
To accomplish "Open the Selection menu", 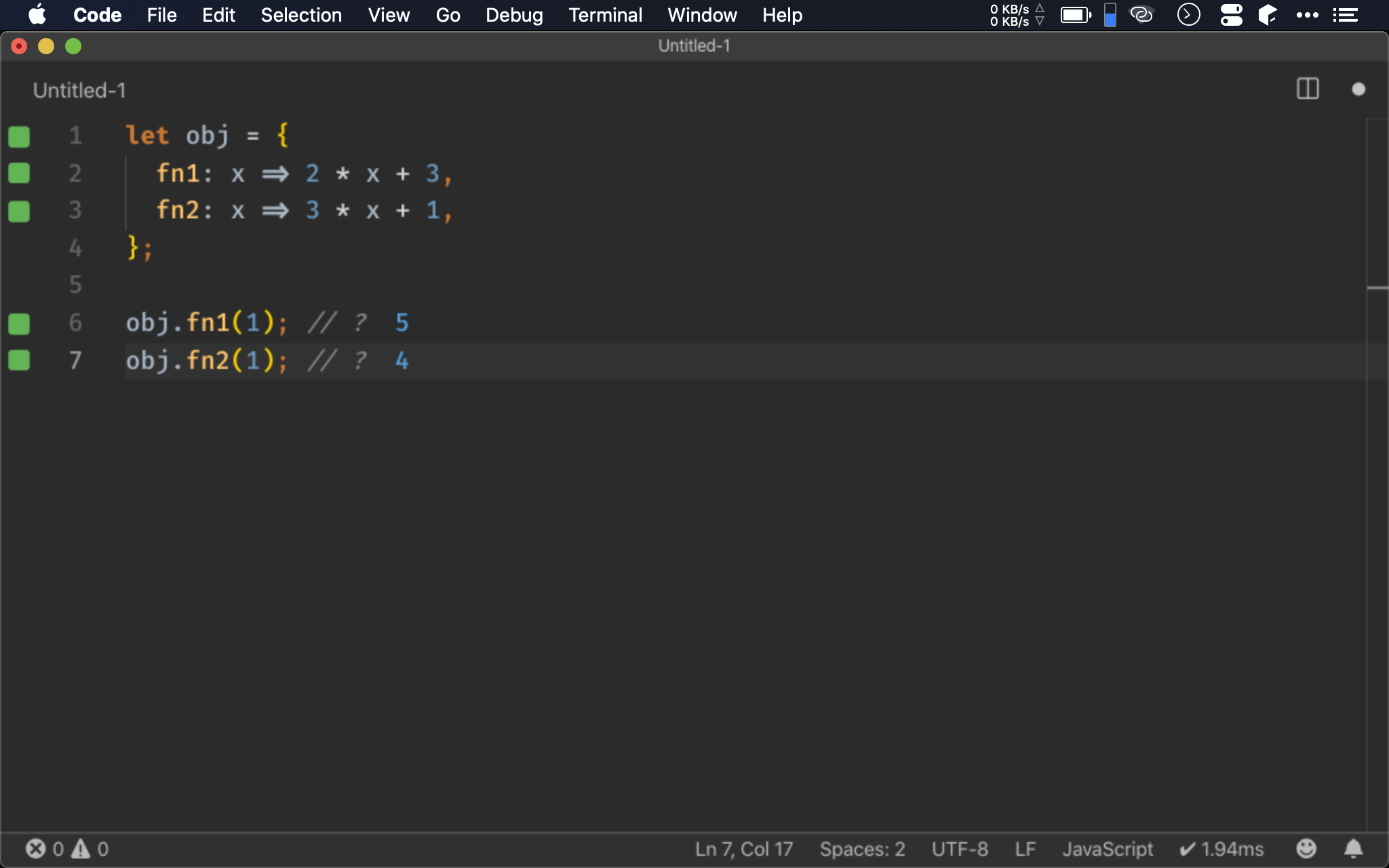I will coord(301,15).
